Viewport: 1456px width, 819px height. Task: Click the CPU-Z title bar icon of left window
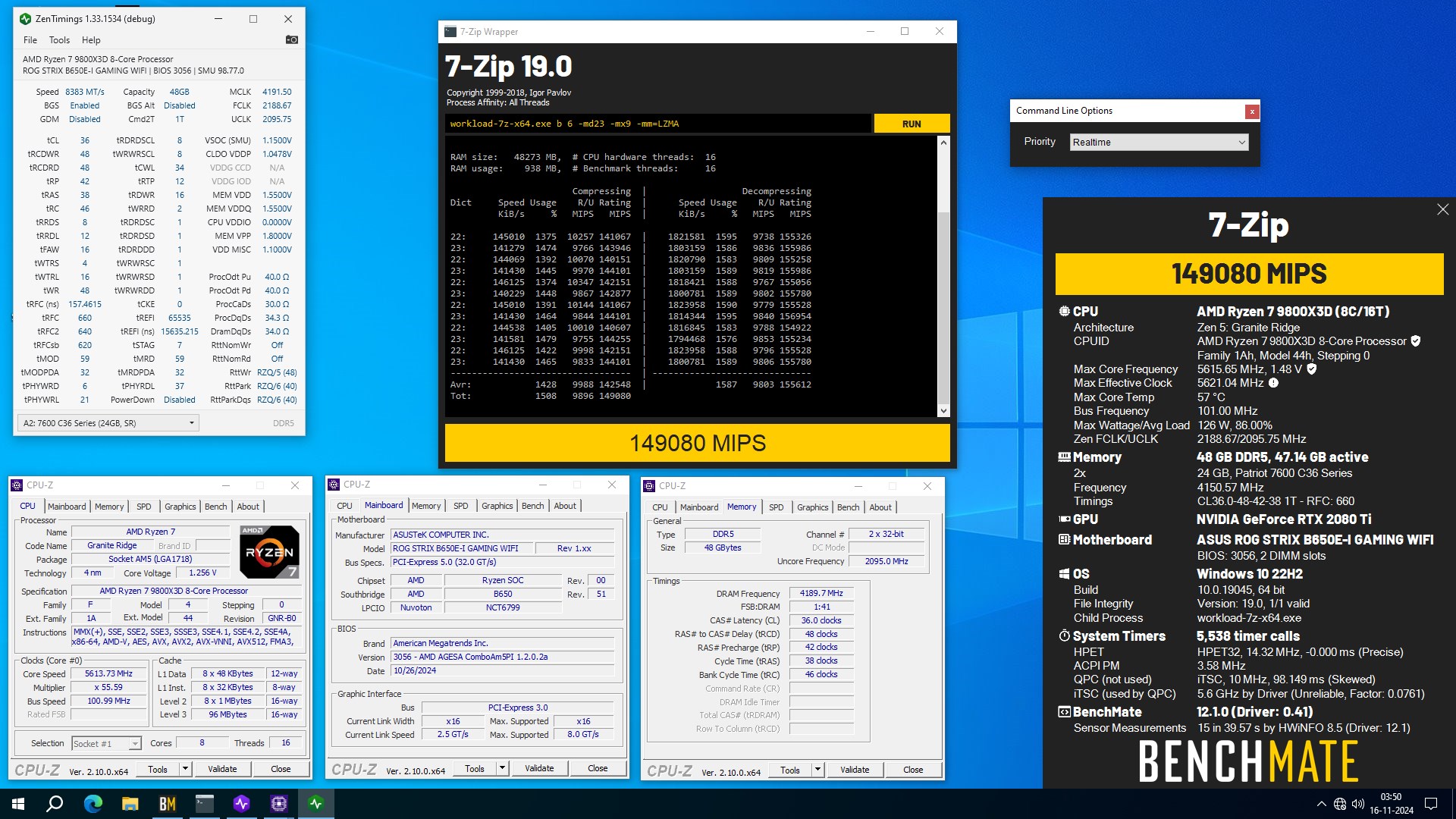17,485
